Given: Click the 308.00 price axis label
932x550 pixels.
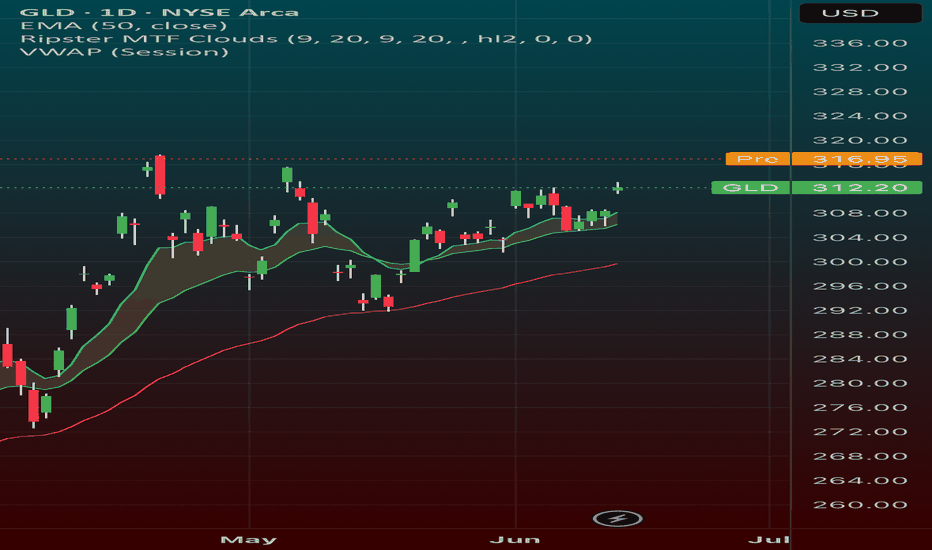Looking at the screenshot, I should 859,213.
